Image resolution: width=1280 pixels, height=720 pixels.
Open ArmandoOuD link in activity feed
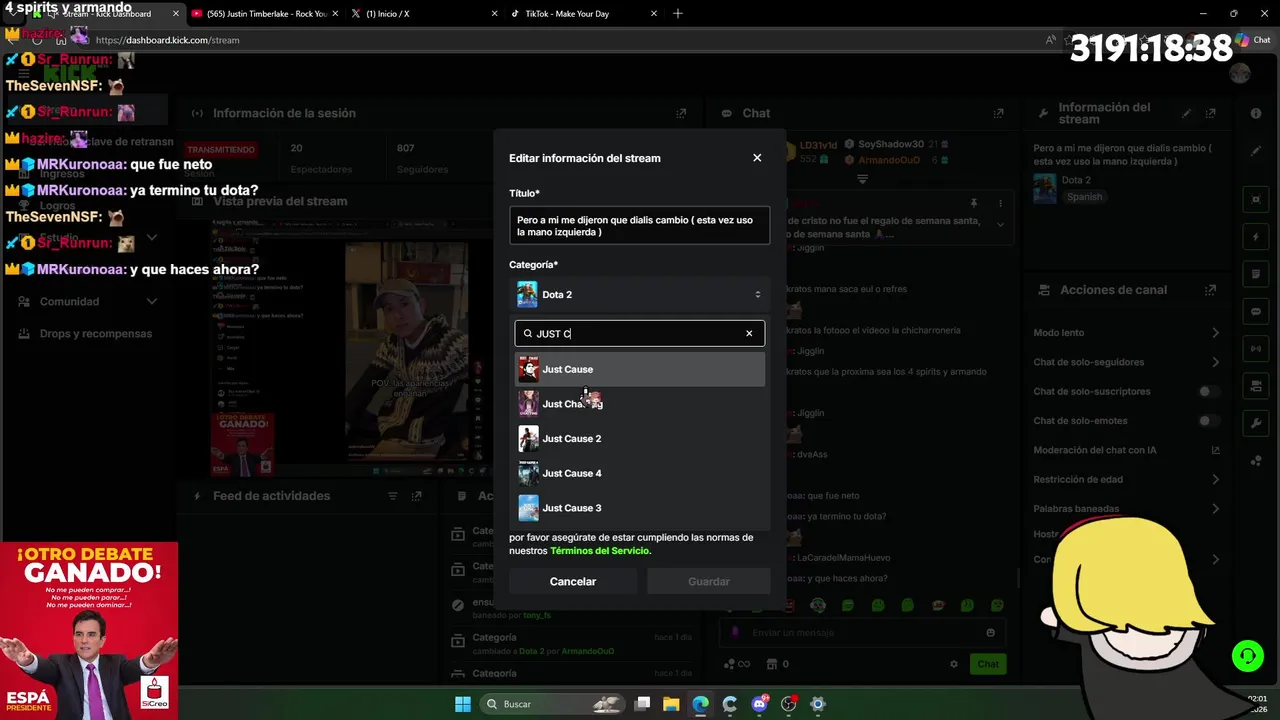pyautogui.click(x=588, y=651)
